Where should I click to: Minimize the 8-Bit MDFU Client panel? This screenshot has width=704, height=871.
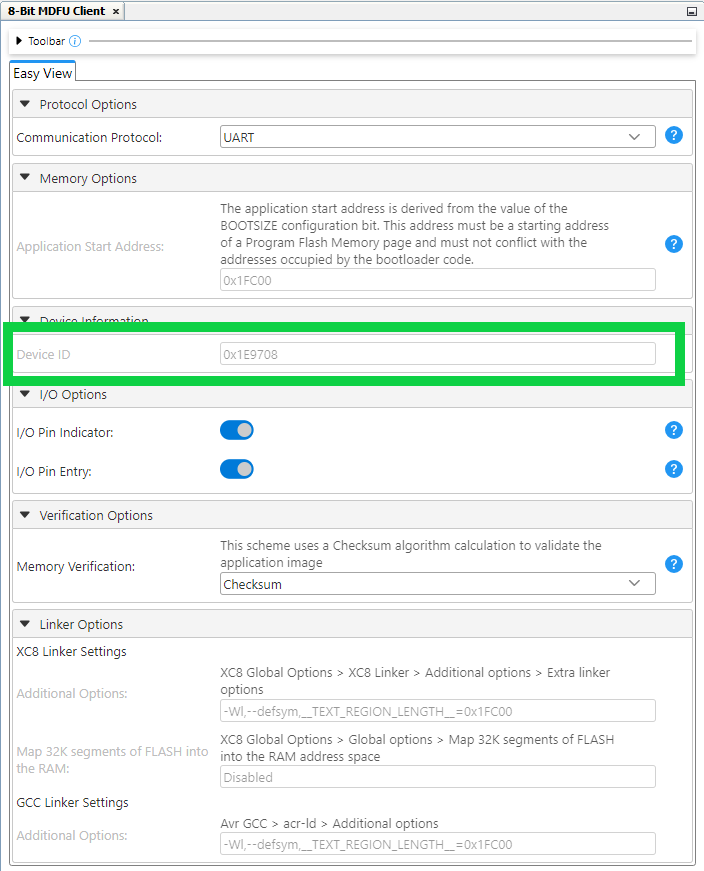[x=691, y=11]
